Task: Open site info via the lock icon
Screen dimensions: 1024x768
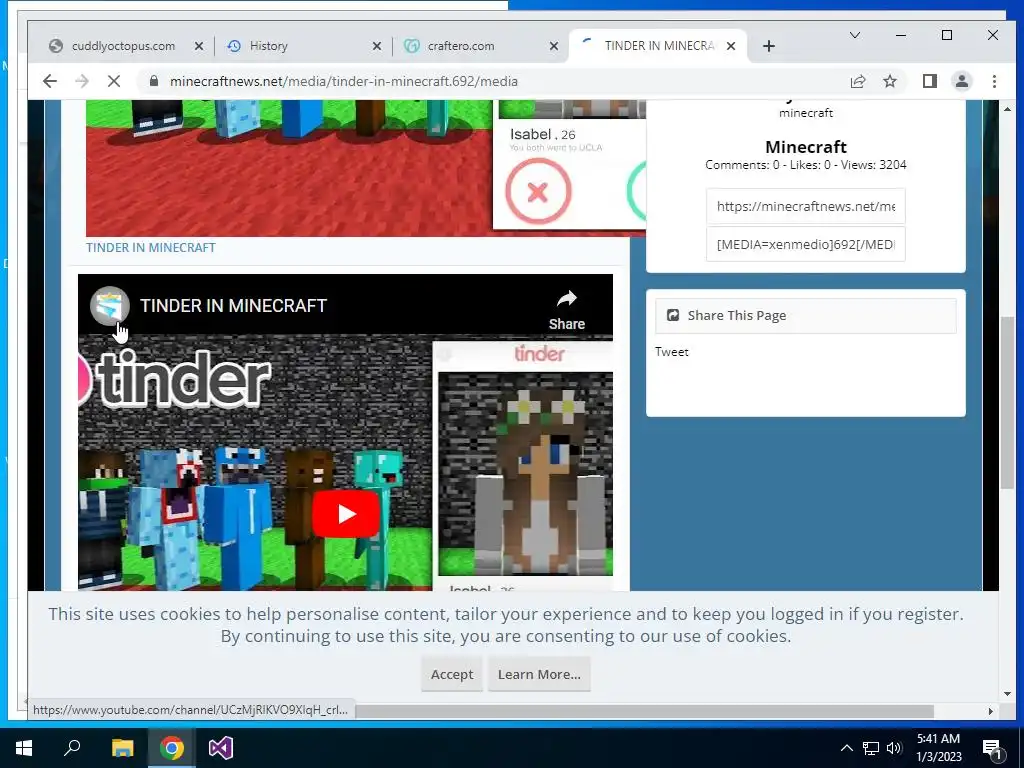Action: [153, 81]
